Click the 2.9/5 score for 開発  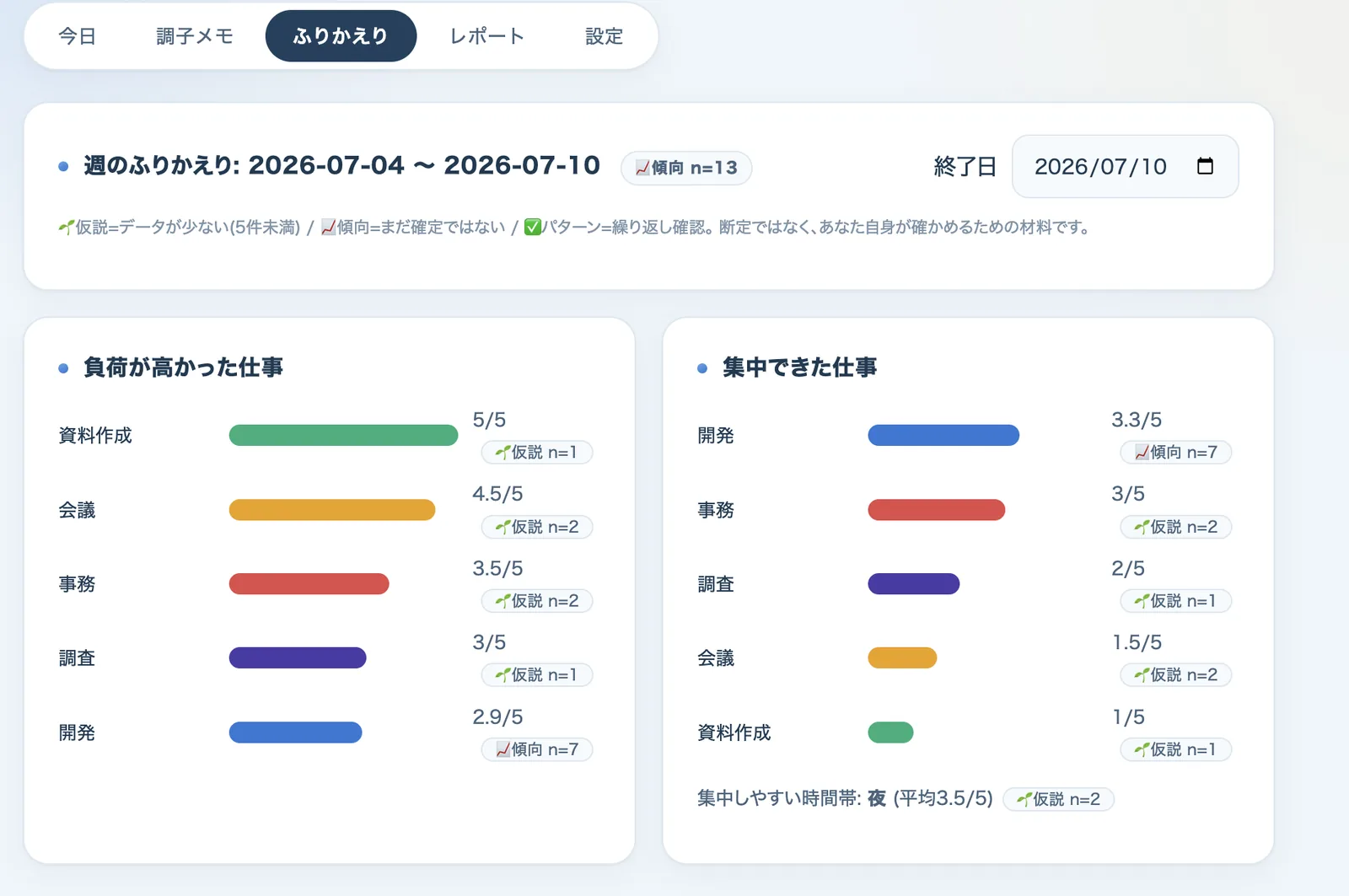[497, 717]
